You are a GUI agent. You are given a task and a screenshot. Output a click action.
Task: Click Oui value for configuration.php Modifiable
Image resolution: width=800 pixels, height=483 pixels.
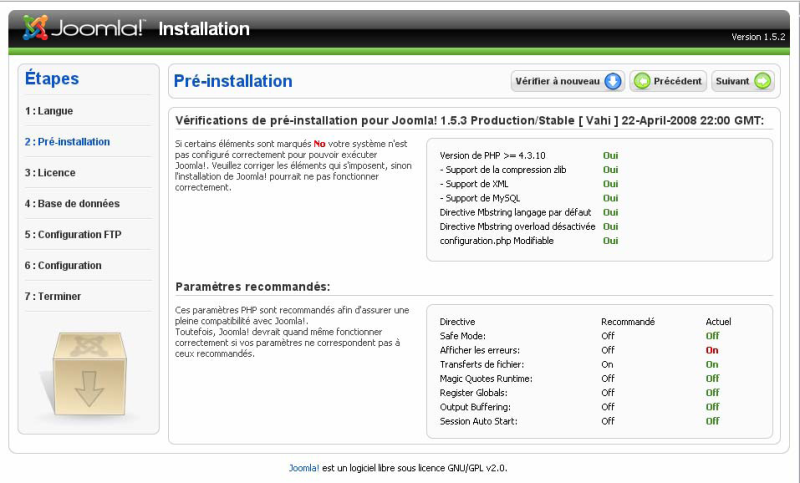pyautogui.click(x=611, y=241)
